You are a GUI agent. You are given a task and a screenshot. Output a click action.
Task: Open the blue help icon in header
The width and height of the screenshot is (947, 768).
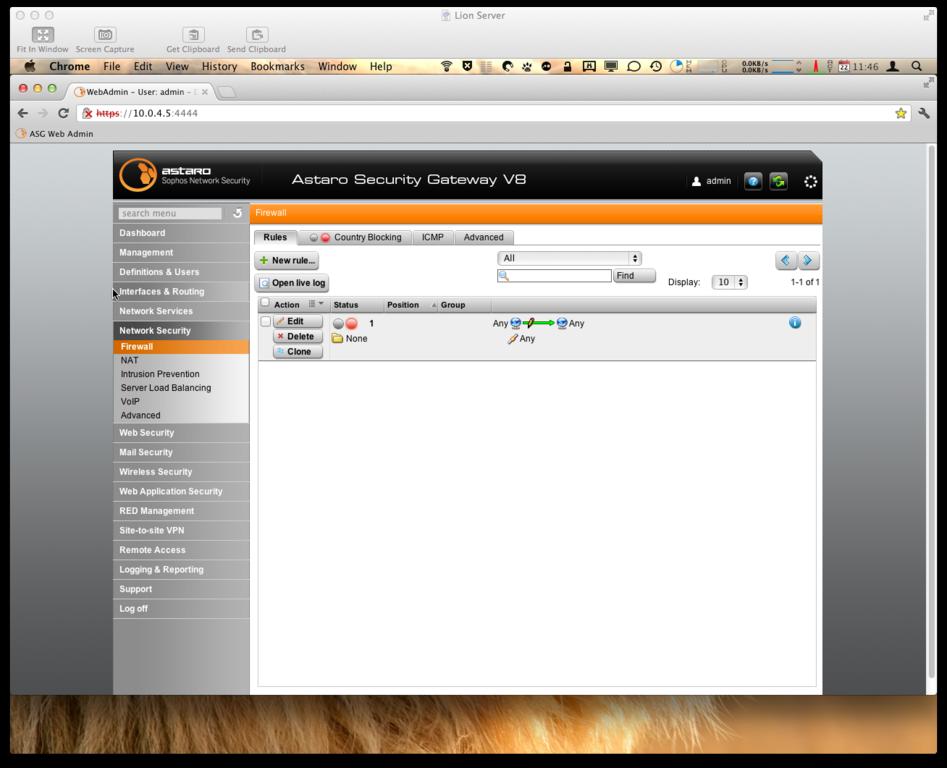[753, 181]
